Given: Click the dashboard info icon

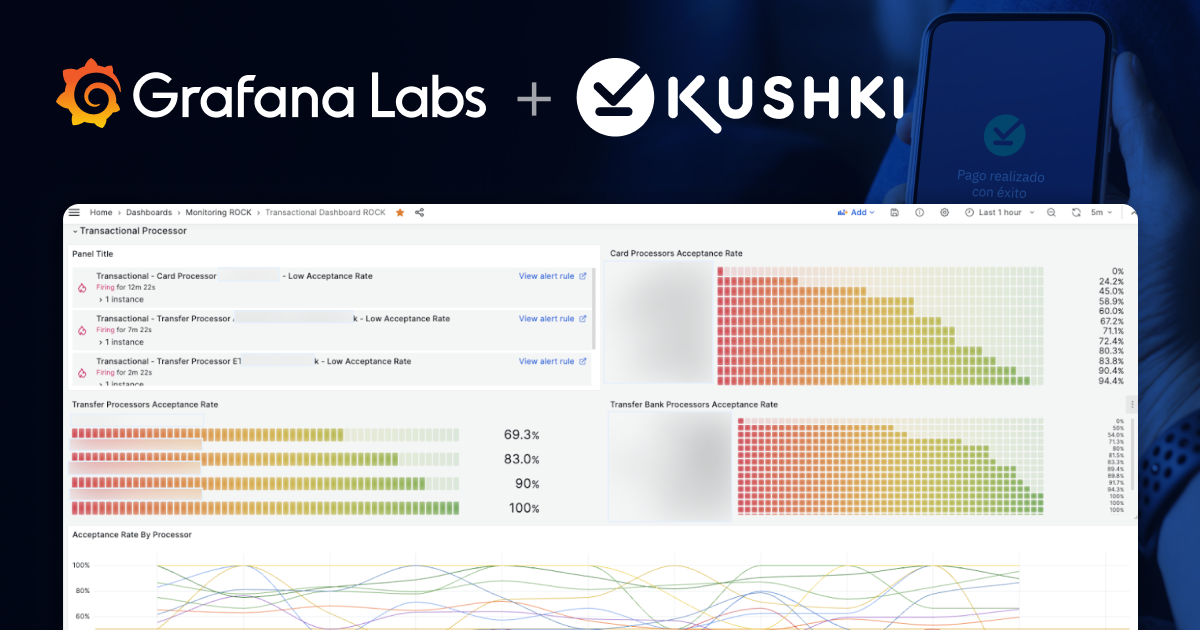Looking at the screenshot, I should [920, 212].
